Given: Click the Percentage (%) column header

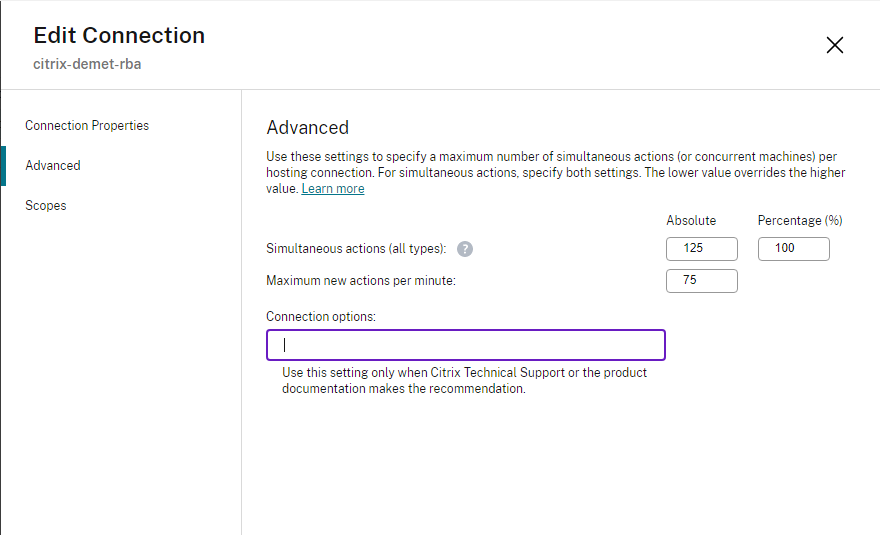Looking at the screenshot, I should [800, 220].
